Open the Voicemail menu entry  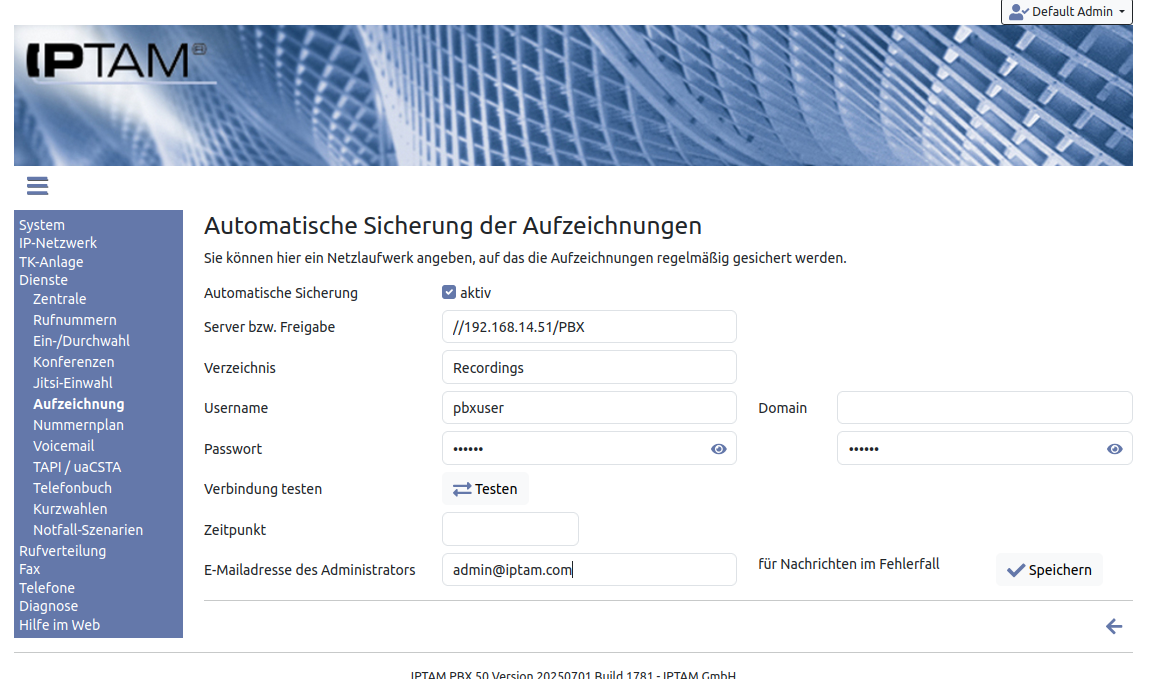[x=64, y=446]
